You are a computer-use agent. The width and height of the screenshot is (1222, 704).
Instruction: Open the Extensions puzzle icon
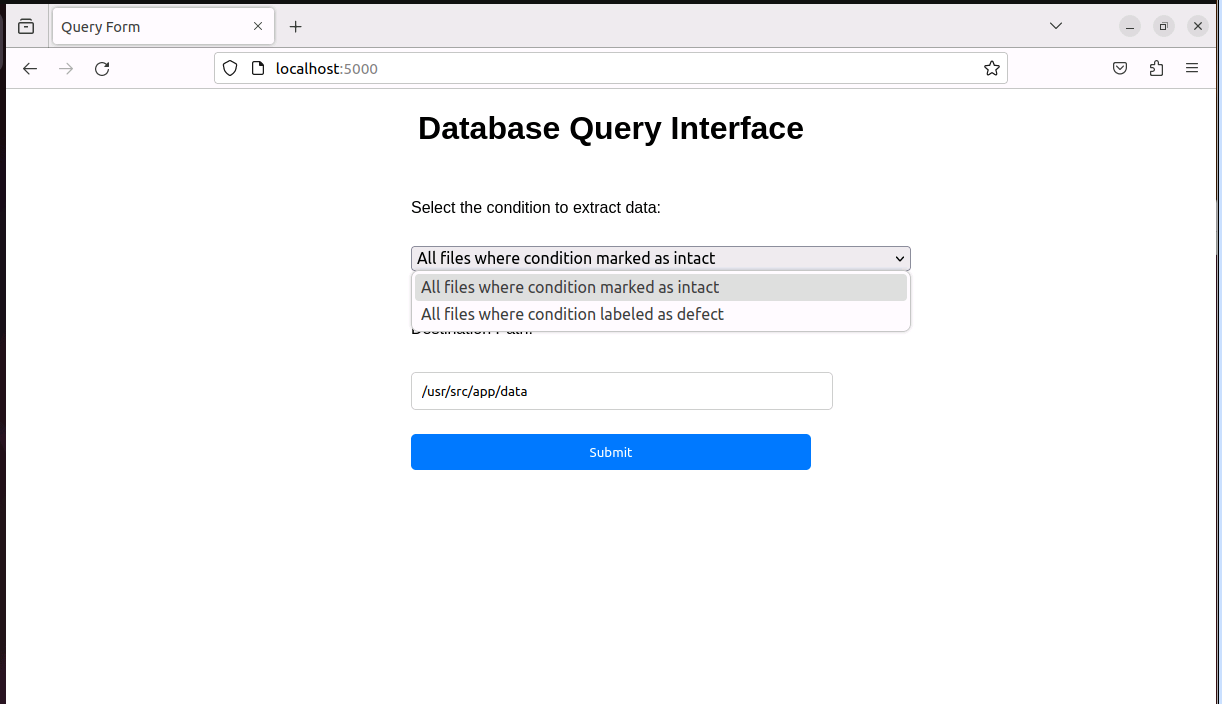click(x=1156, y=69)
